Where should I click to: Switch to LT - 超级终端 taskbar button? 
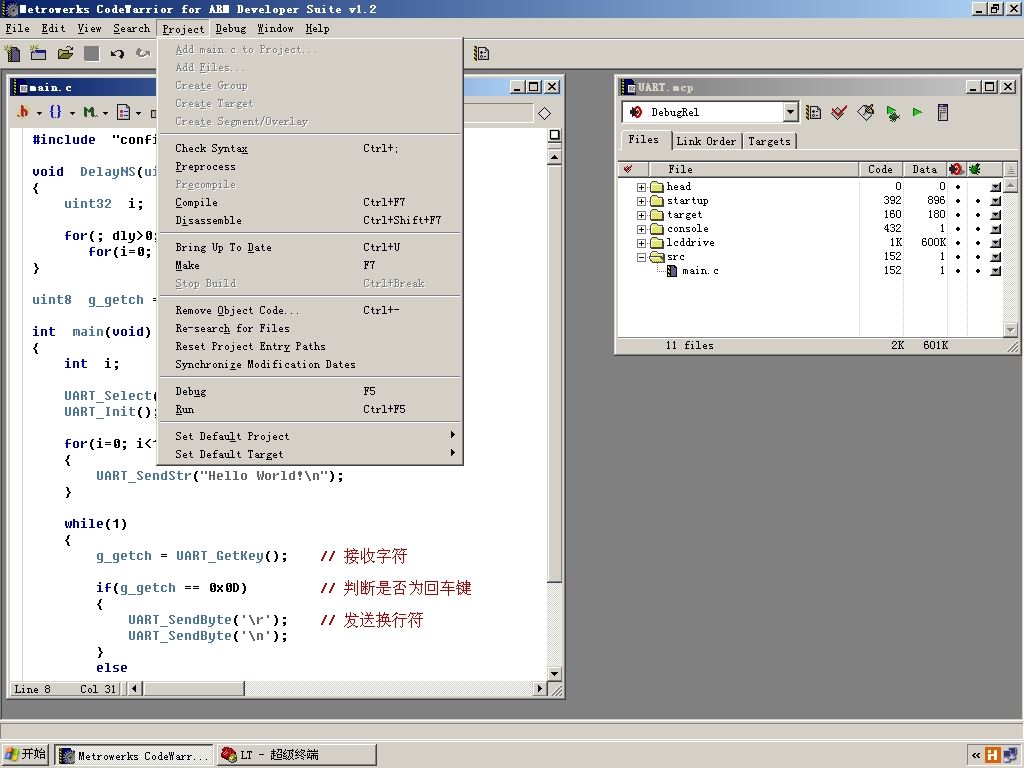pos(296,755)
